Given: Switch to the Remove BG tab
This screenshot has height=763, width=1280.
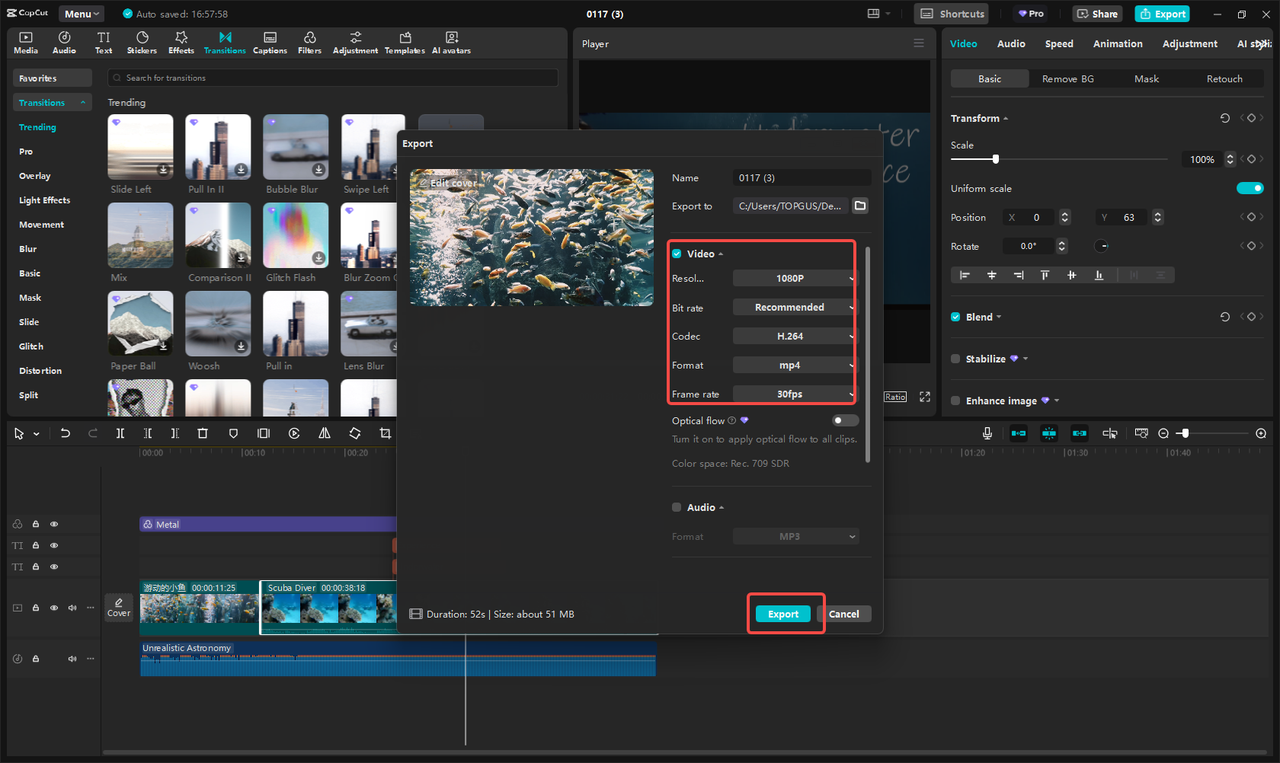Looking at the screenshot, I should [1067, 78].
